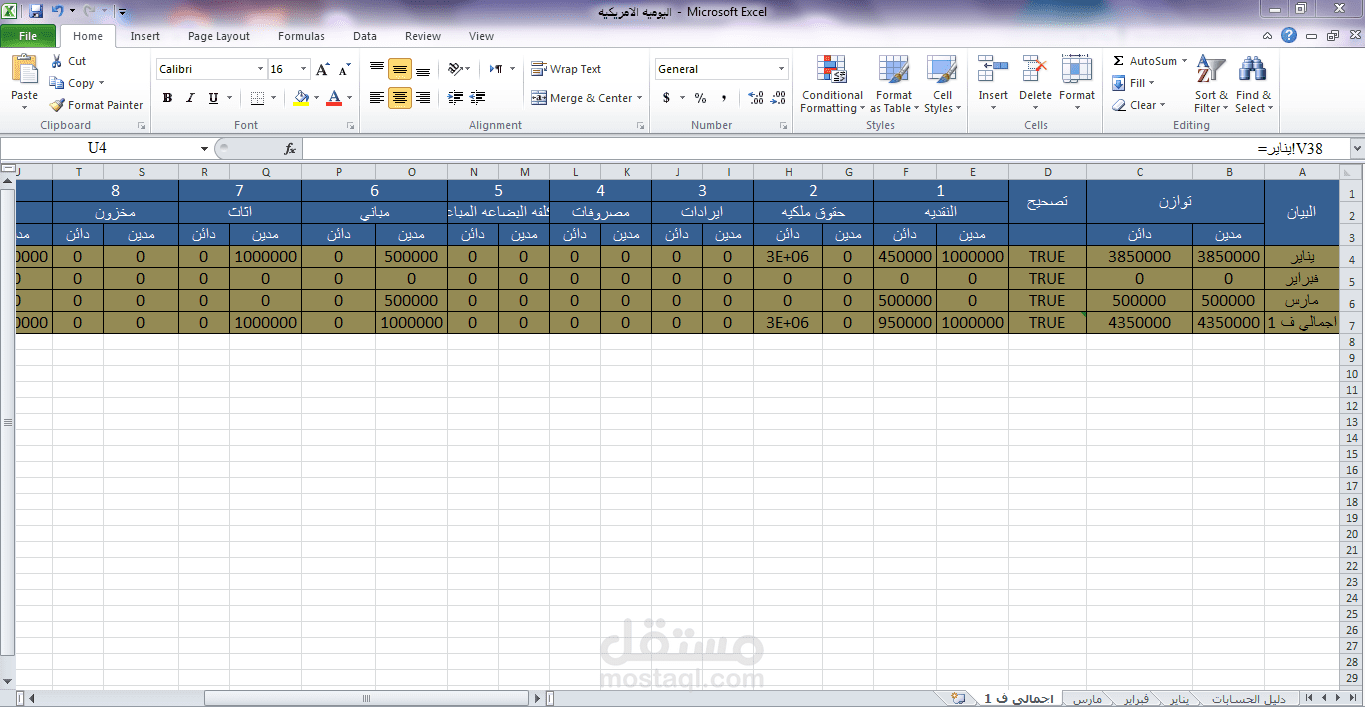Viewport: 1365px width, 707px height.
Task: Open the font size 16 dropdown
Action: click(x=304, y=69)
